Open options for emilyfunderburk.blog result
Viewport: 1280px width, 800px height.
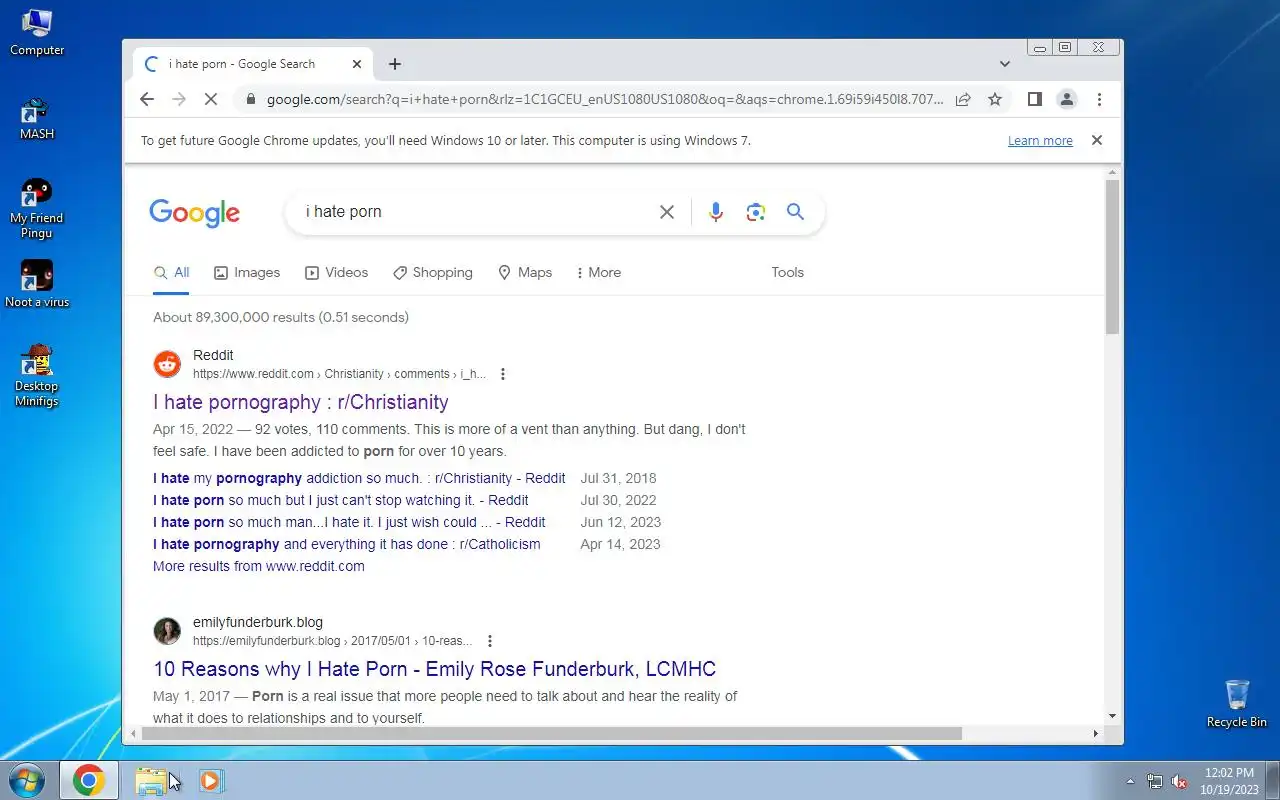[x=489, y=641]
